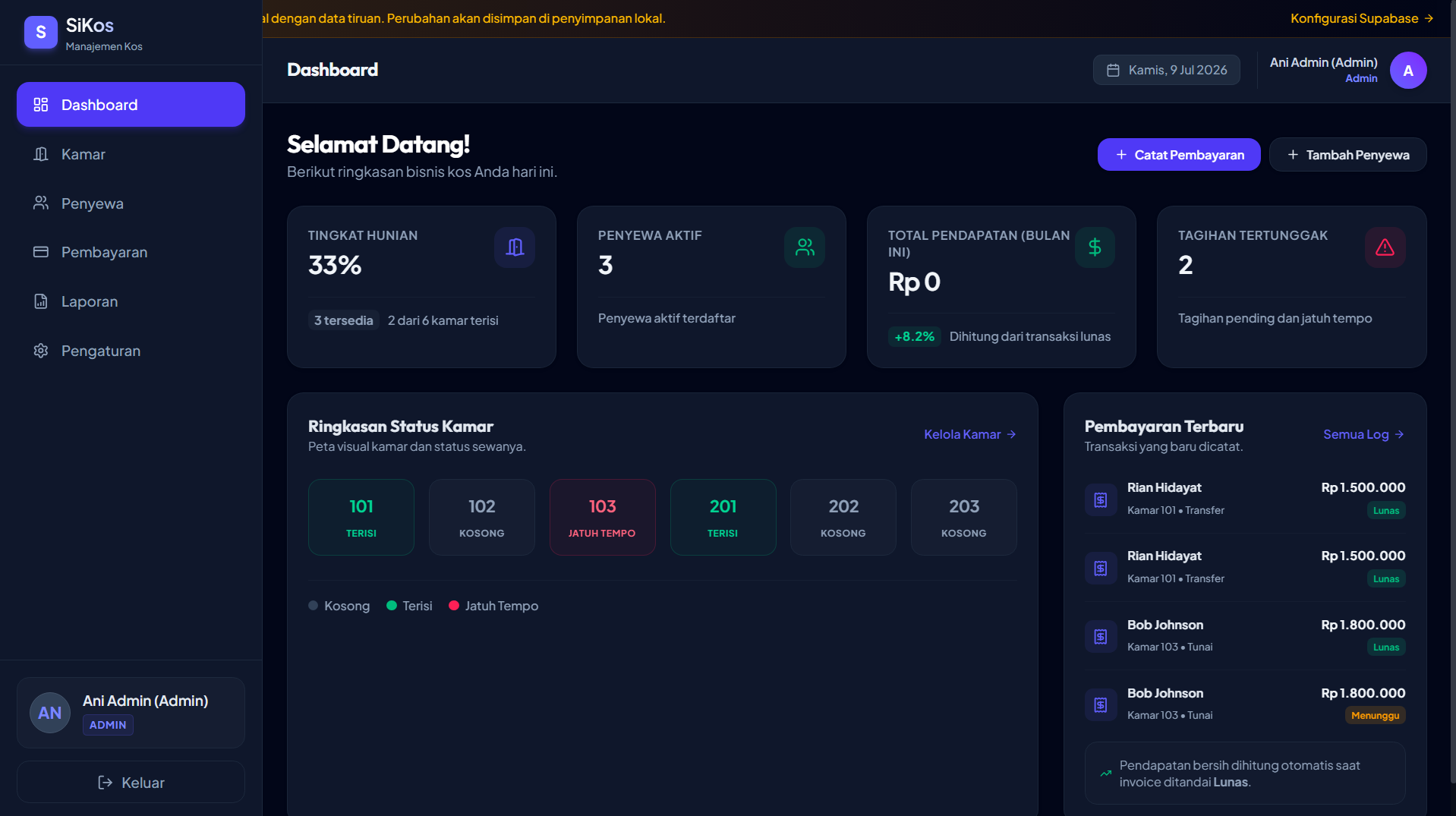
Task: Click the Rp 0 total income value
Action: 915,282
